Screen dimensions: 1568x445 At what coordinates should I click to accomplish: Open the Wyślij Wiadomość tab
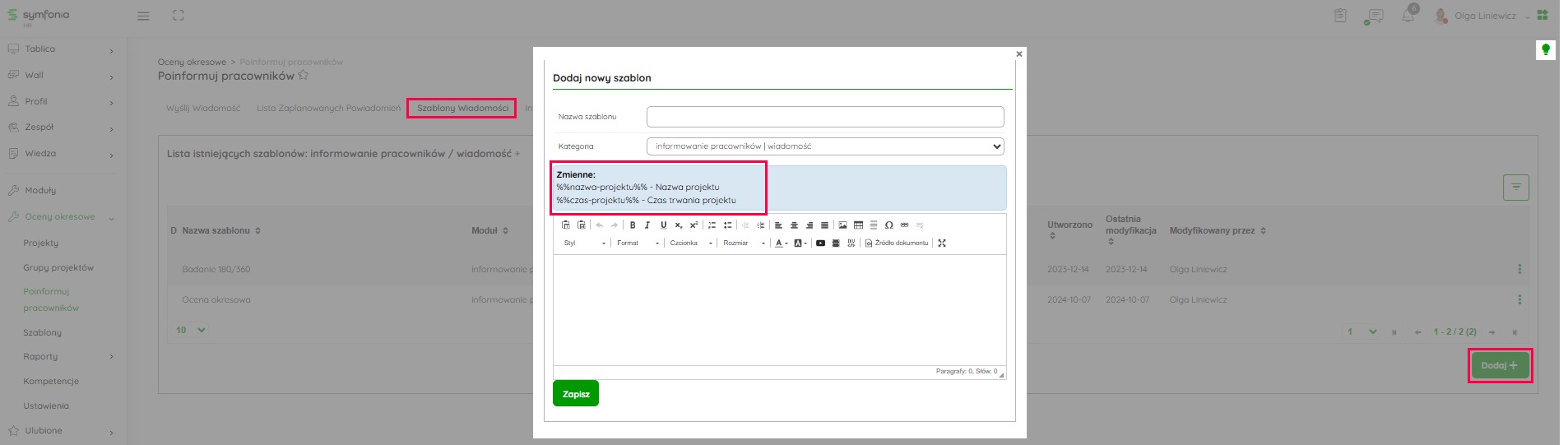coord(203,108)
